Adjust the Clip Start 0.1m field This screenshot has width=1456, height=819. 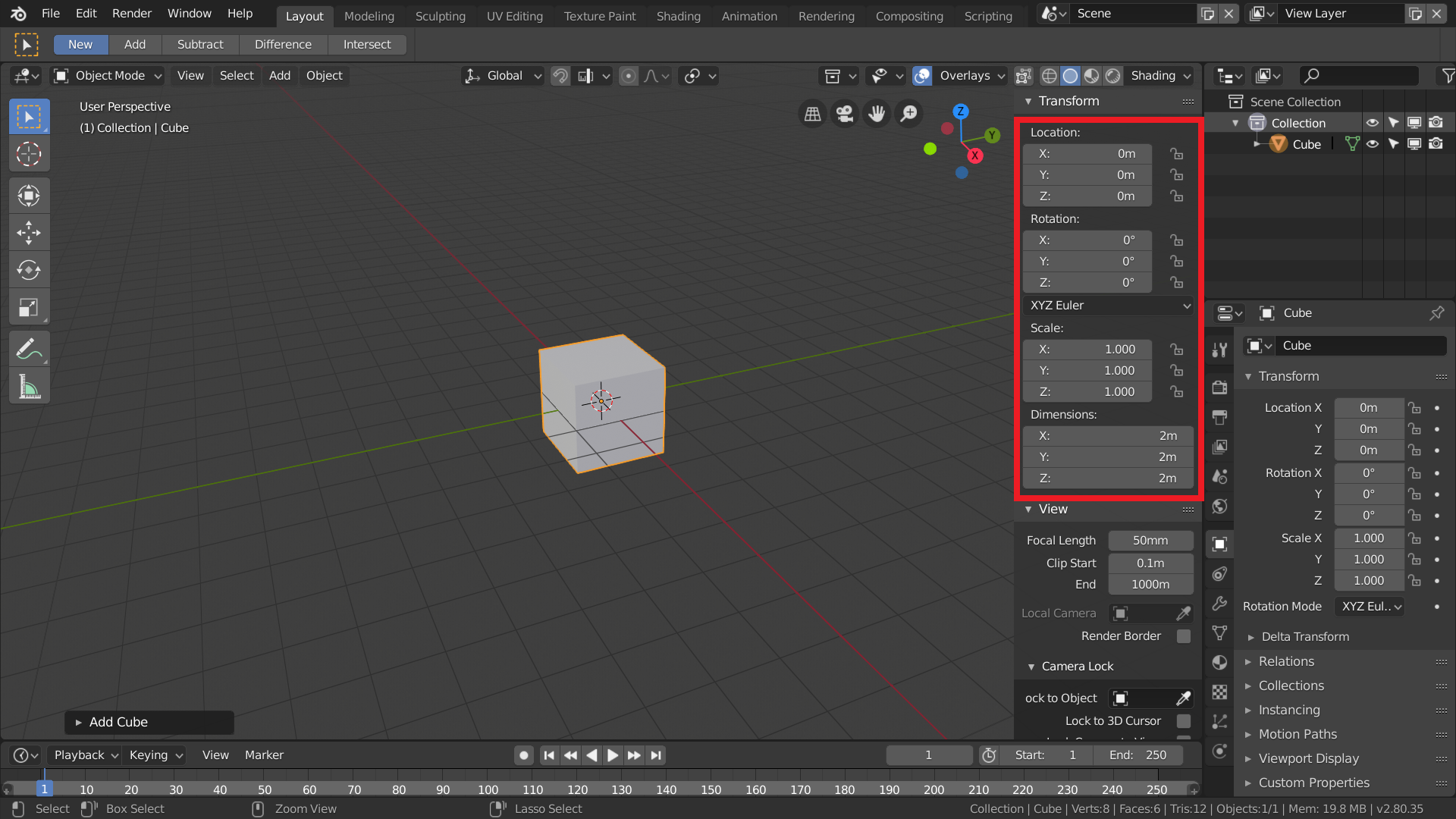[1150, 563]
